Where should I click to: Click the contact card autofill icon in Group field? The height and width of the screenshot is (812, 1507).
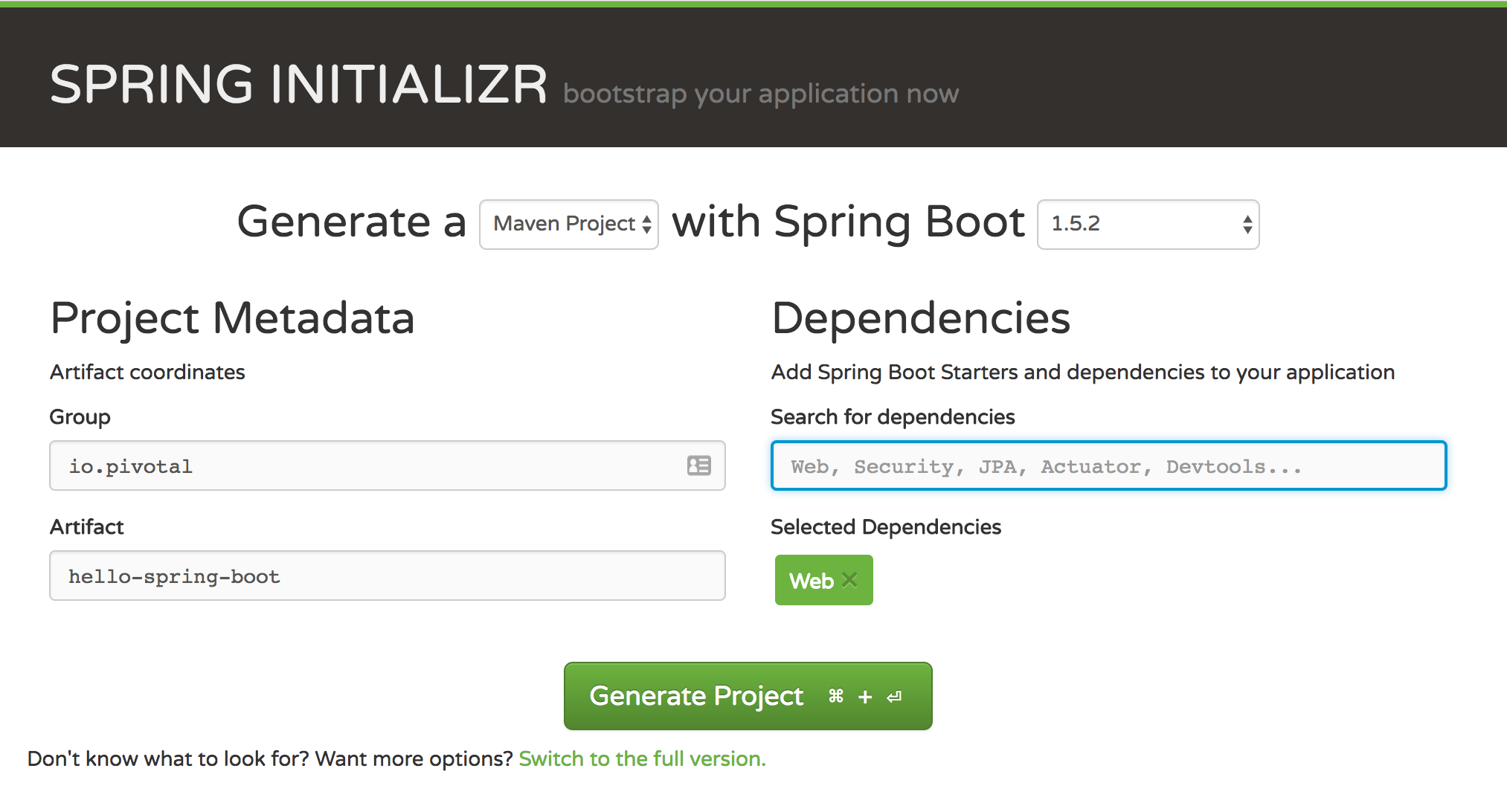pos(699,465)
